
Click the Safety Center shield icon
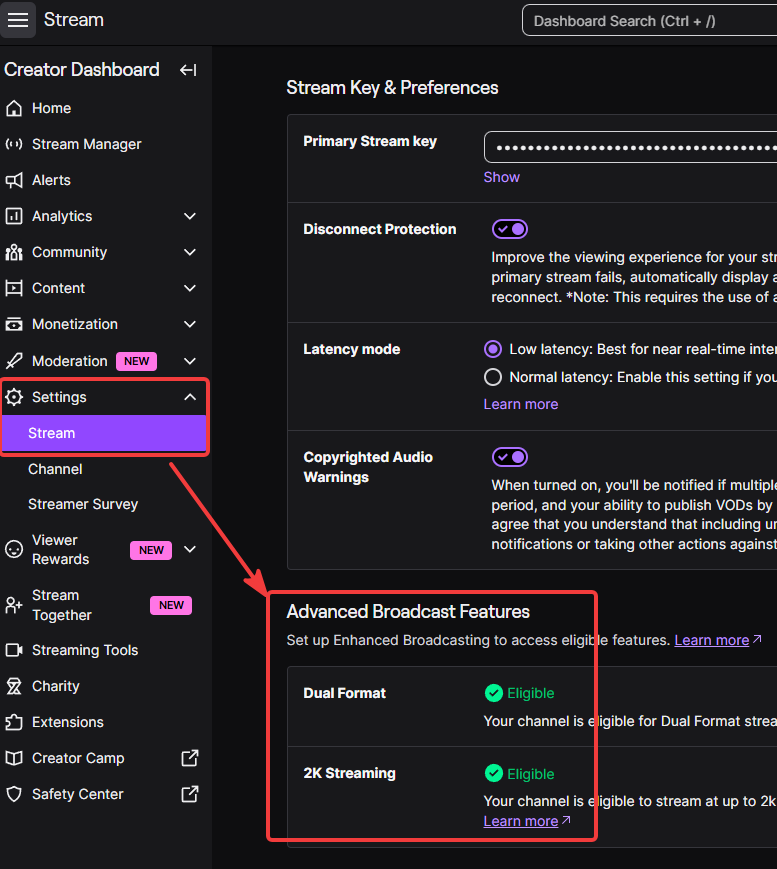pyautogui.click(x=14, y=794)
